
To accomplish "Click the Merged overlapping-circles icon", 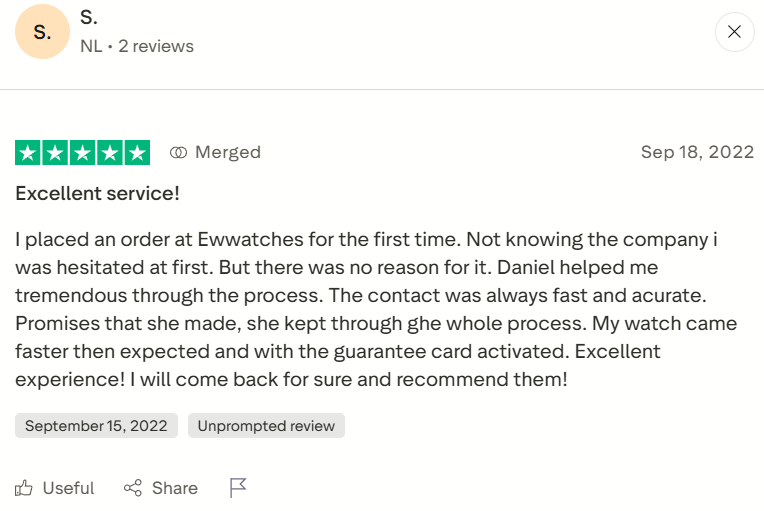I will point(179,153).
